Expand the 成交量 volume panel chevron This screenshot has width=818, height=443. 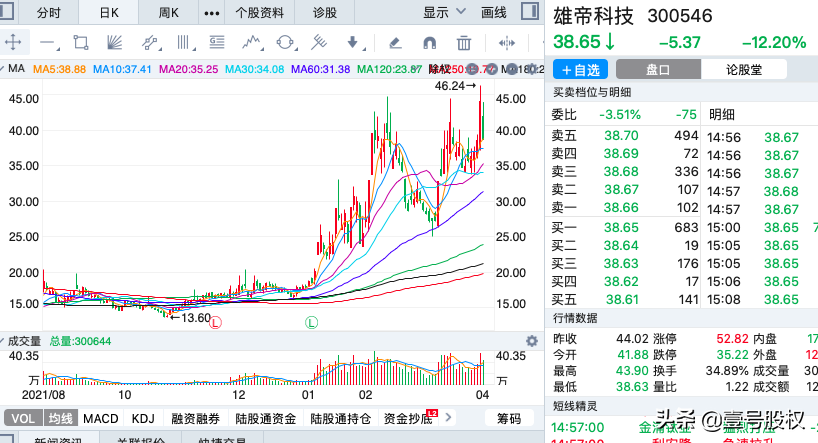point(2,341)
